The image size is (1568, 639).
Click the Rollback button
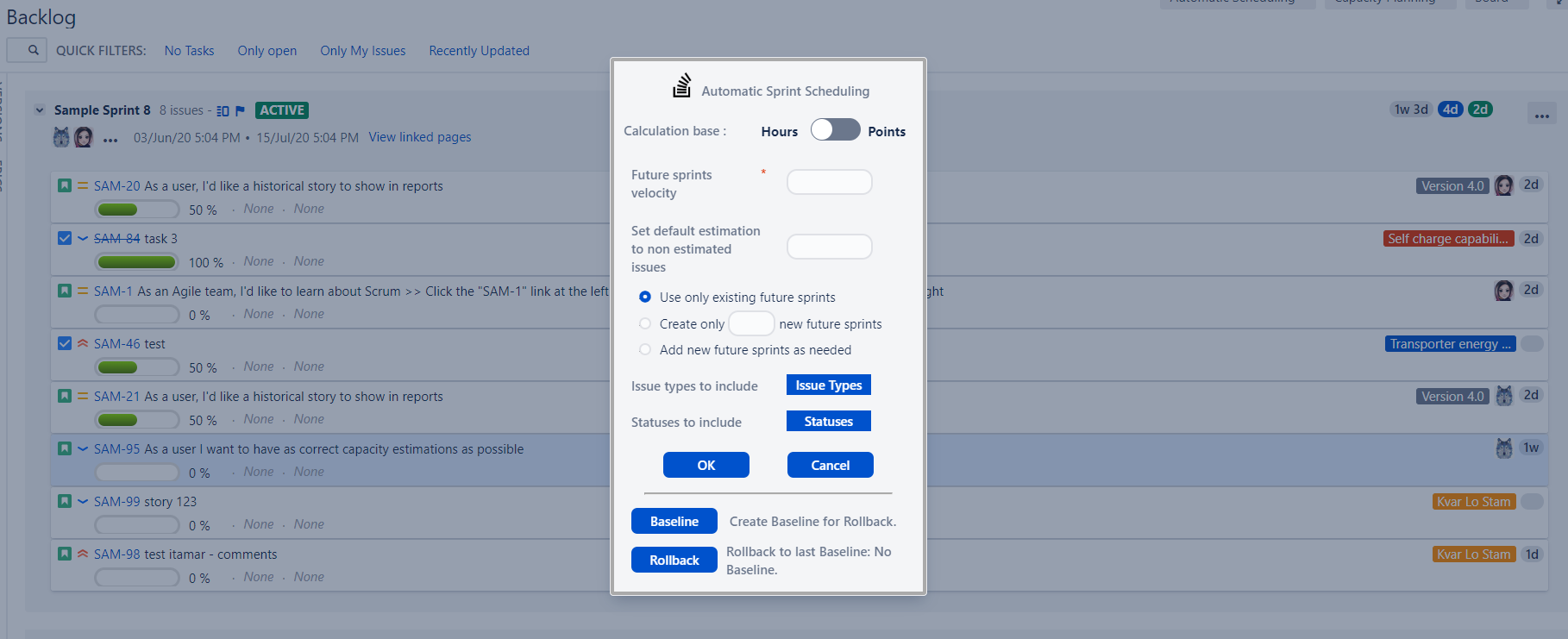pyautogui.click(x=674, y=560)
